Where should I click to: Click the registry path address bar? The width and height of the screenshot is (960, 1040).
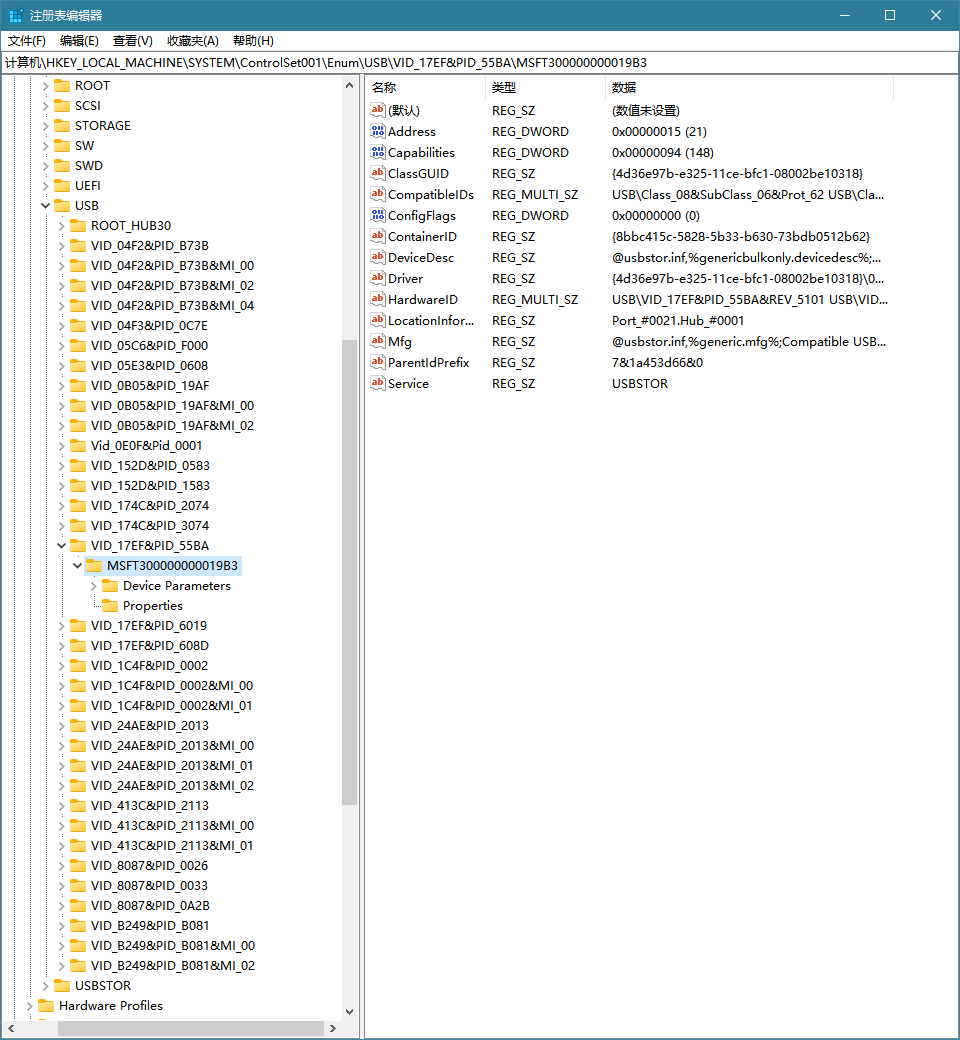[480, 62]
